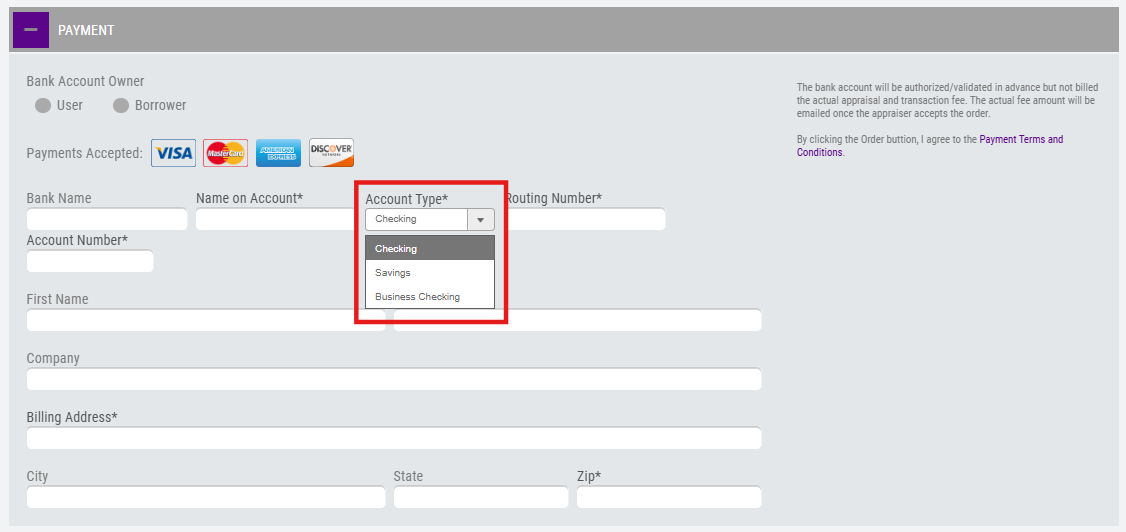
Task: Choose Savings from the account type list
Action: (x=430, y=273)
